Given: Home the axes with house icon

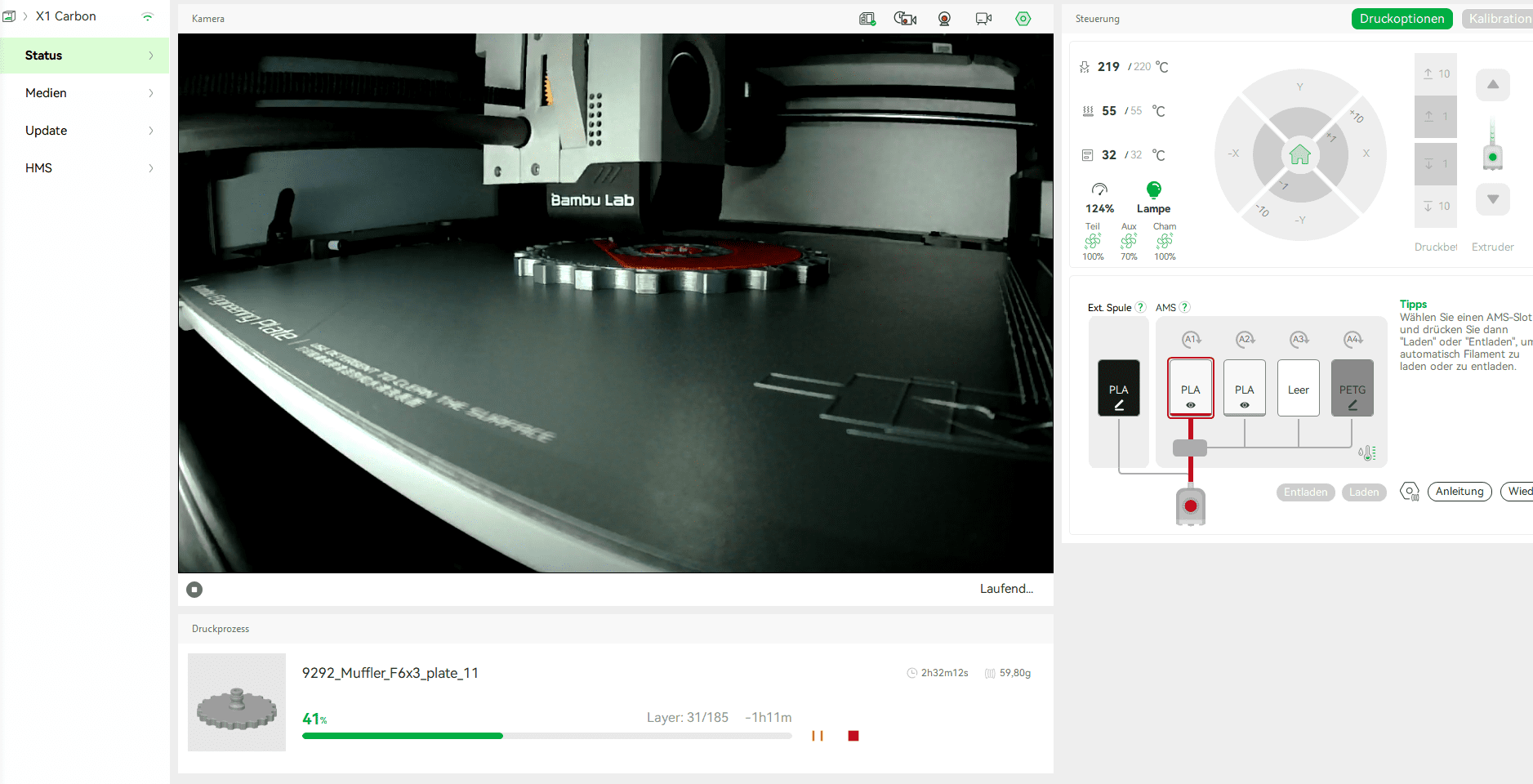Looking at the screenshot, I should pyautogui.click(x=1300, y=154).
